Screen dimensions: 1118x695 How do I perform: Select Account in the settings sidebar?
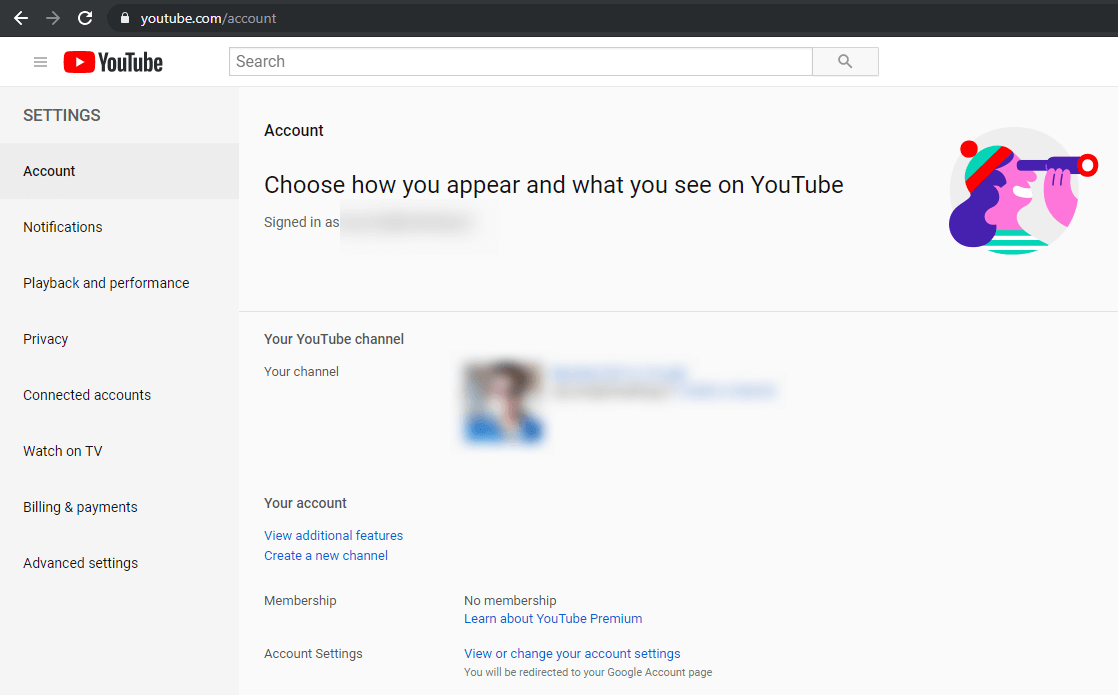(119, 171)
